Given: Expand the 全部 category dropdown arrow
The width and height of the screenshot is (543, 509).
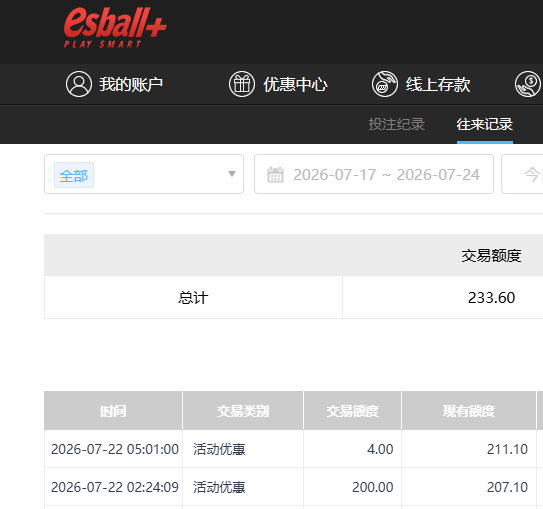Looking at the screenshot, I should (x=232, y=174).
